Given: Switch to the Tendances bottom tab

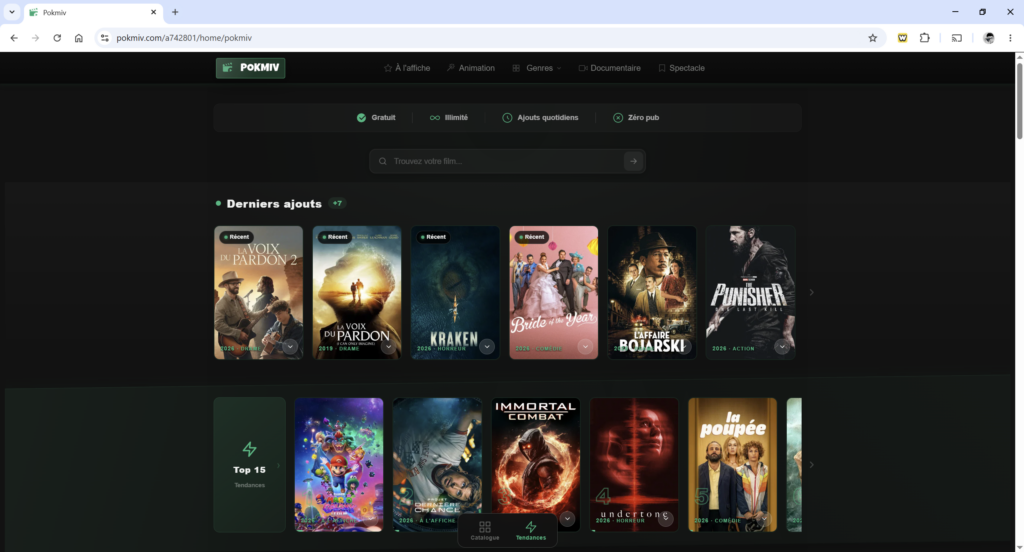Looking at the screenshot, I should pos(530,530).
